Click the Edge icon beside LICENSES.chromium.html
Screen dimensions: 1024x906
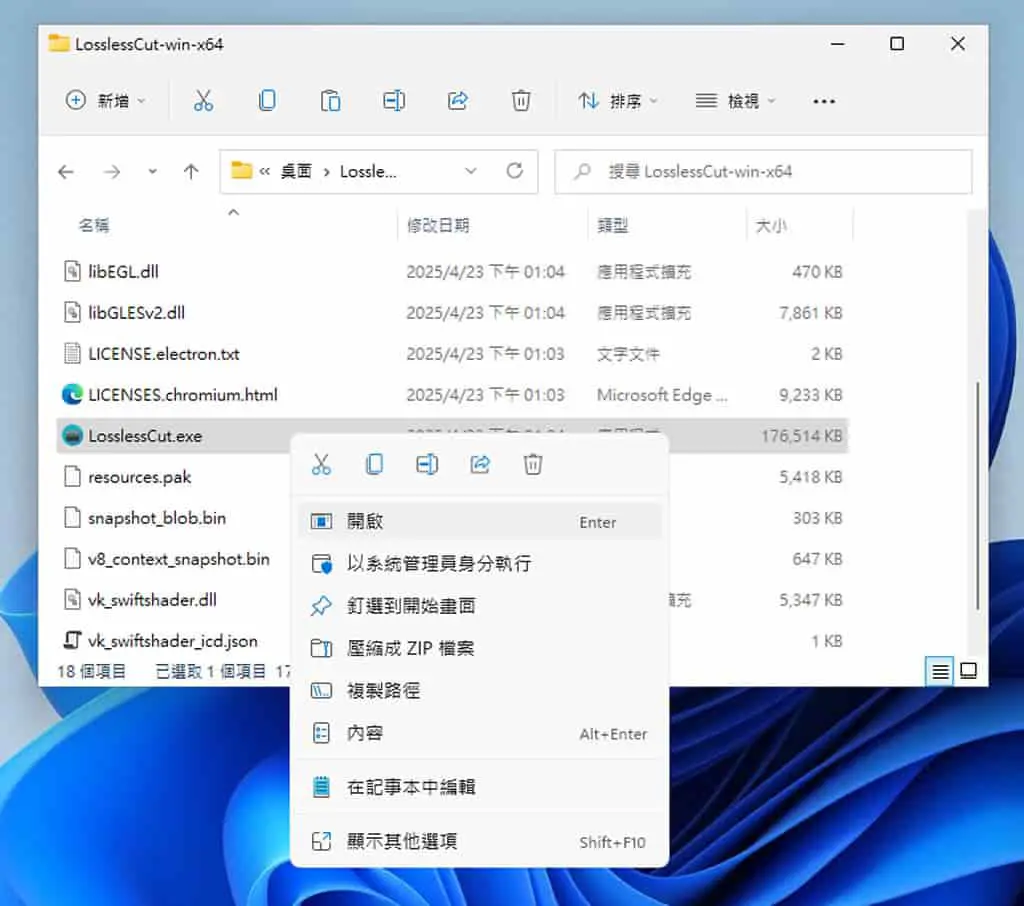[x=72, y=395]
